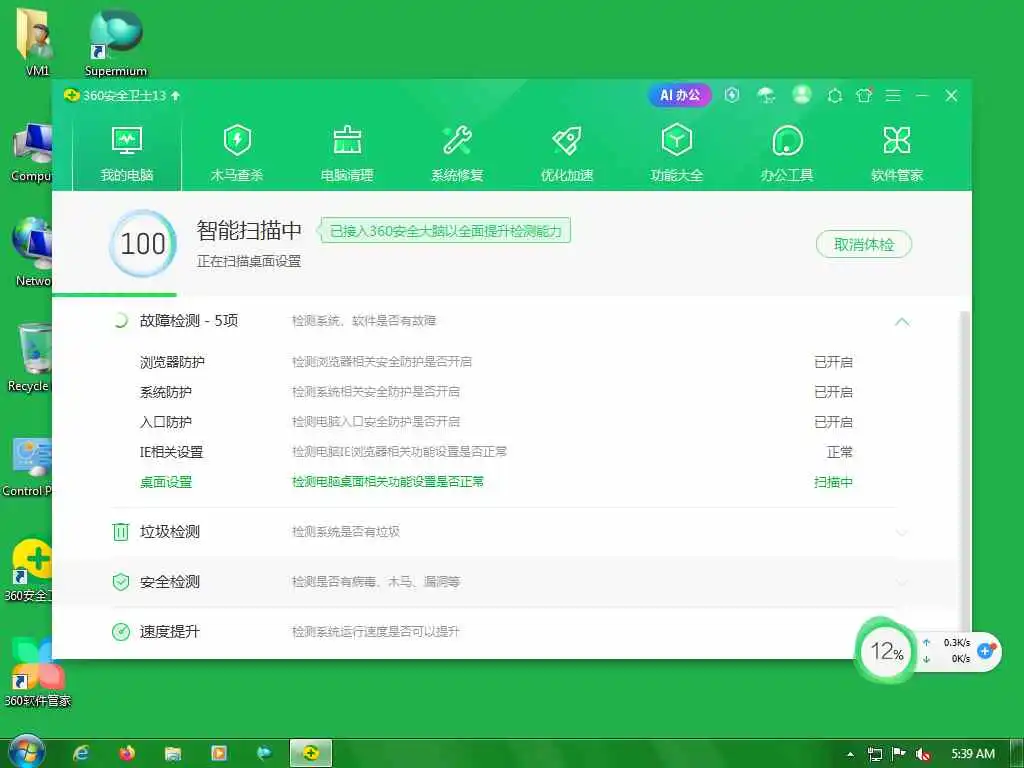This screenshot has width=1024, height=768.
Task: Click the 360 logo in title bar
Action: pos(71,95)
